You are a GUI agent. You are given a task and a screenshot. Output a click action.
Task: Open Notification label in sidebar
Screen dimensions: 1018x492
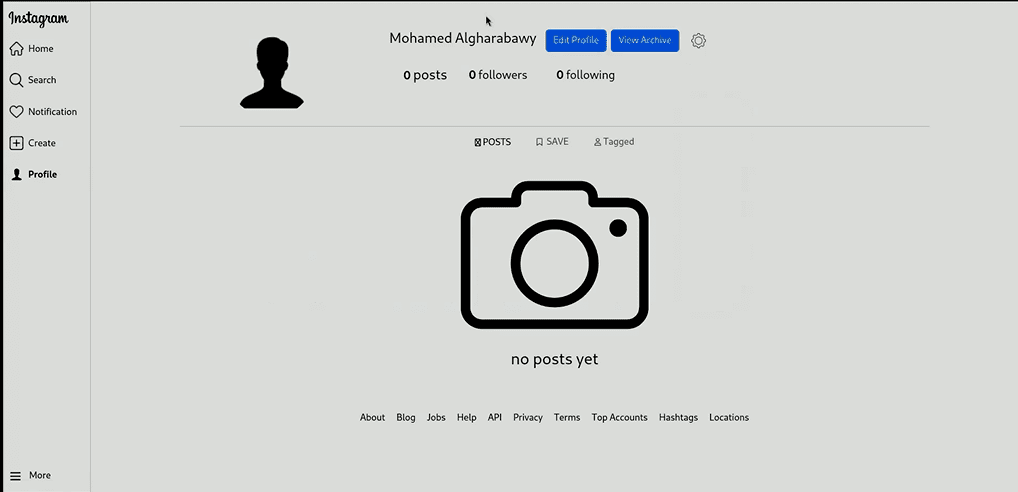pos(53,112)
